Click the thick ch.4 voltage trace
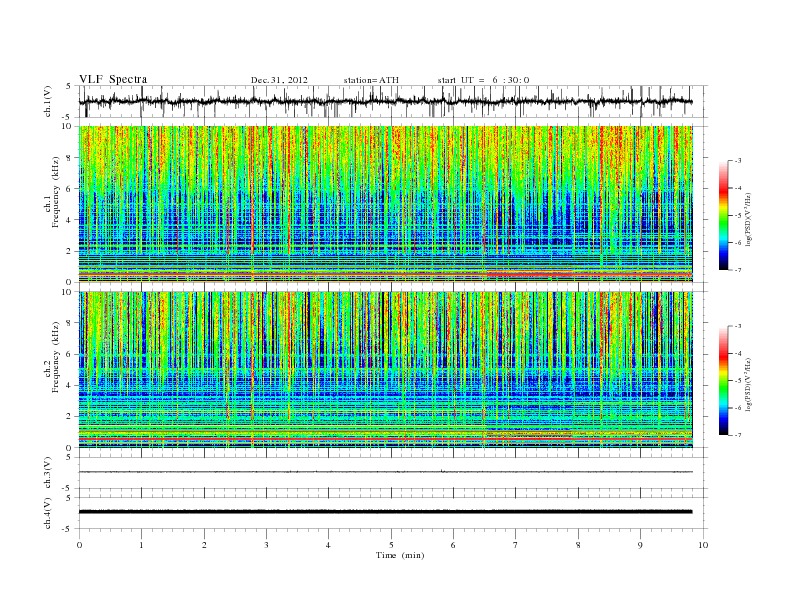Screen dimensions: 792x612 click(385, 512)
